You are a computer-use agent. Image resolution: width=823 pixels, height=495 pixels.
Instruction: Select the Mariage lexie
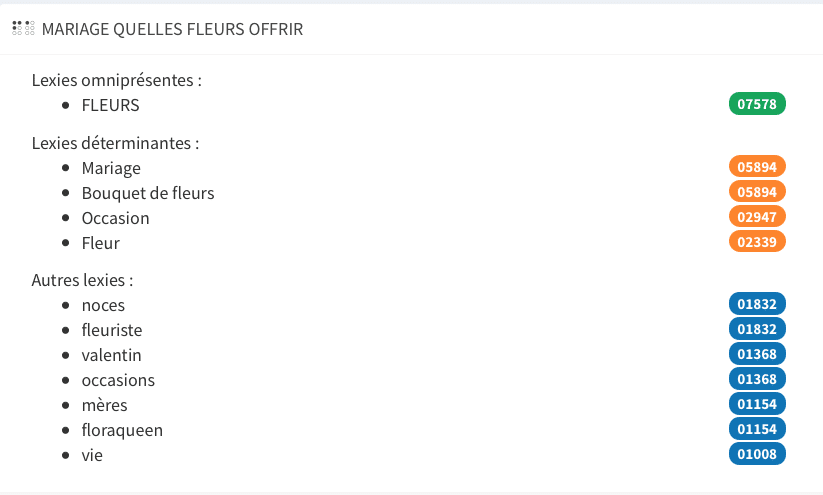point(111,168)
